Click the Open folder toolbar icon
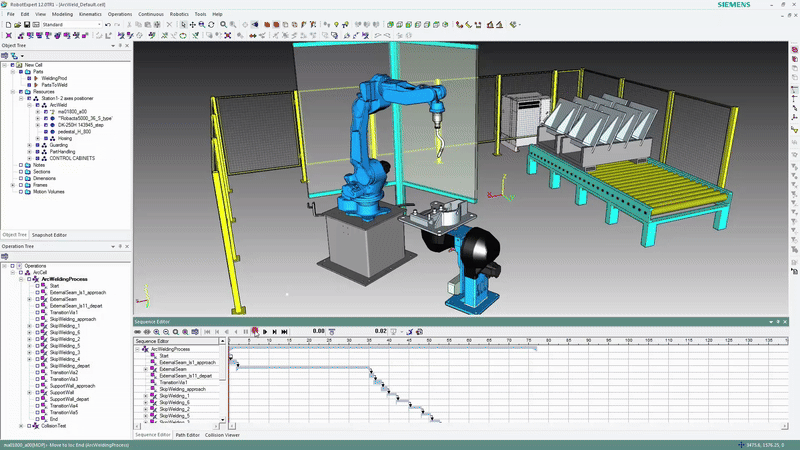800x450 pixels. pos(17,24)
